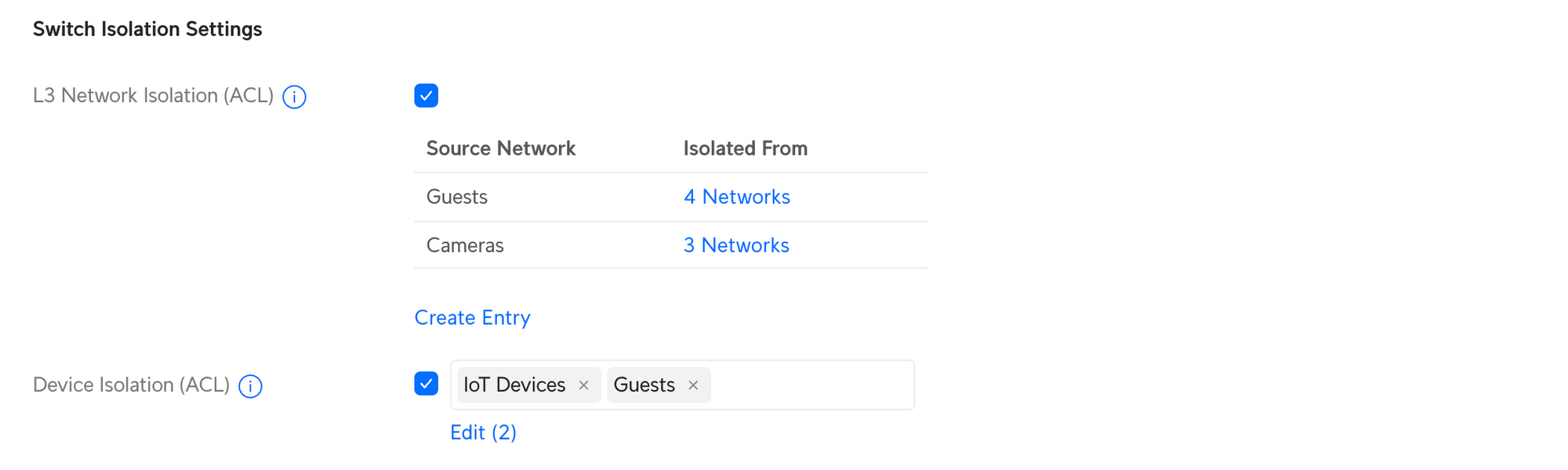Viewport: 1568px width, 470px height.
Task: Click Edit (2) under Device Isolation
Action: pos(483,432)
